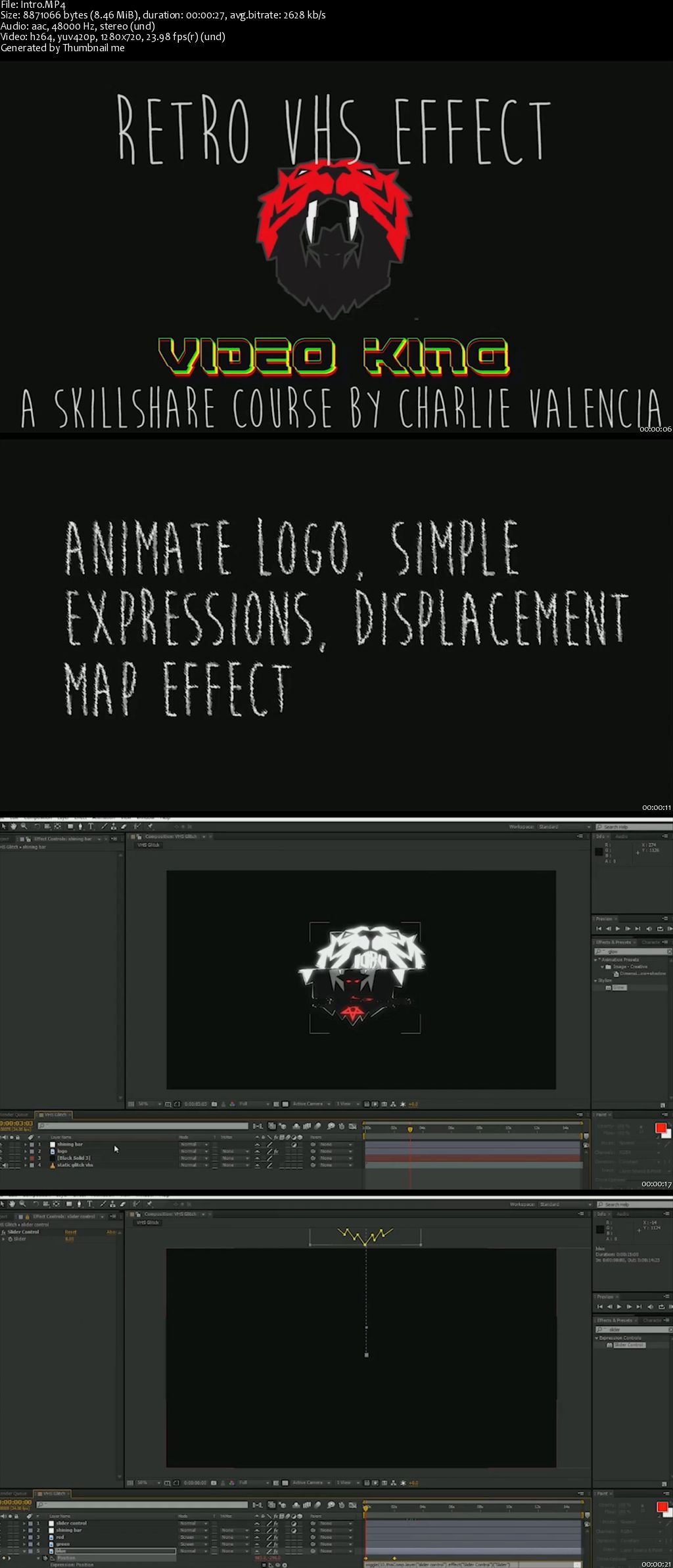This screenshot has height=1568, width=673.
Task: Select the Type tool in the 00:00:17 frame
Action: (91, 826)
